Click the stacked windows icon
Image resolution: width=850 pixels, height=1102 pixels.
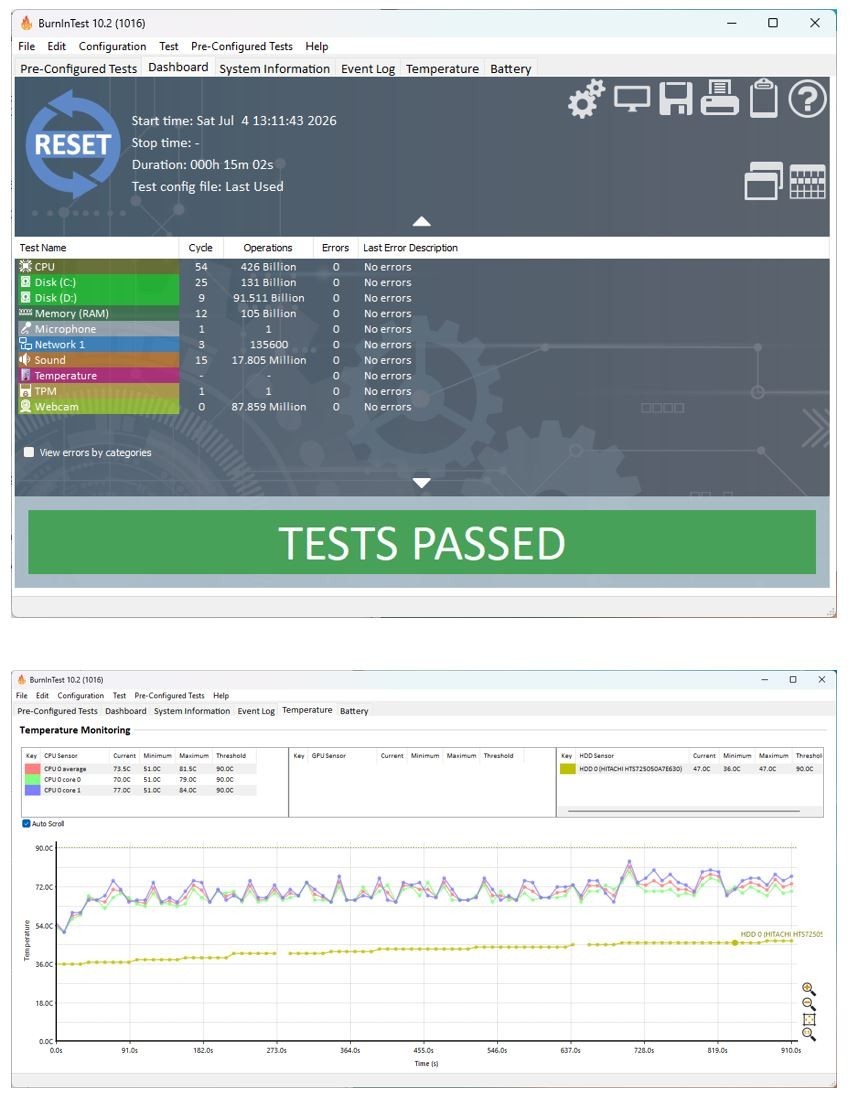[764, 181]
